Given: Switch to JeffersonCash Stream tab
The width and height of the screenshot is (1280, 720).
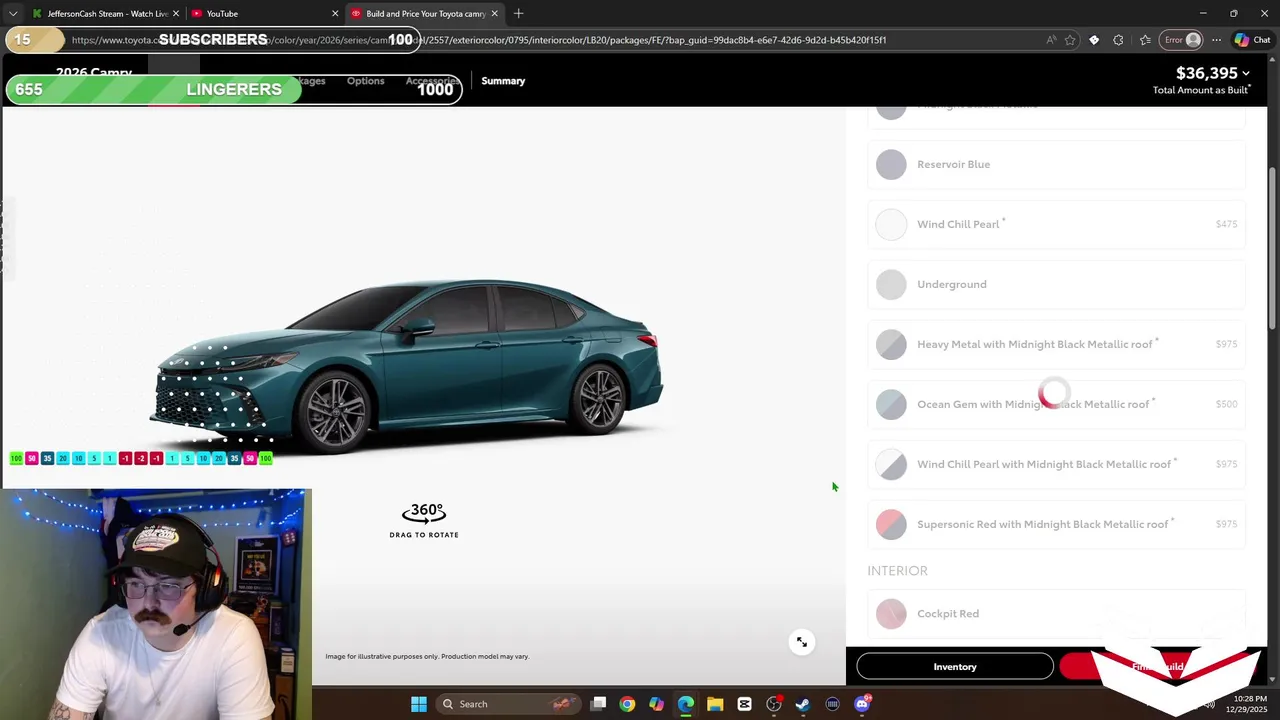Looking at the screenshot, I should coord(104,14).
